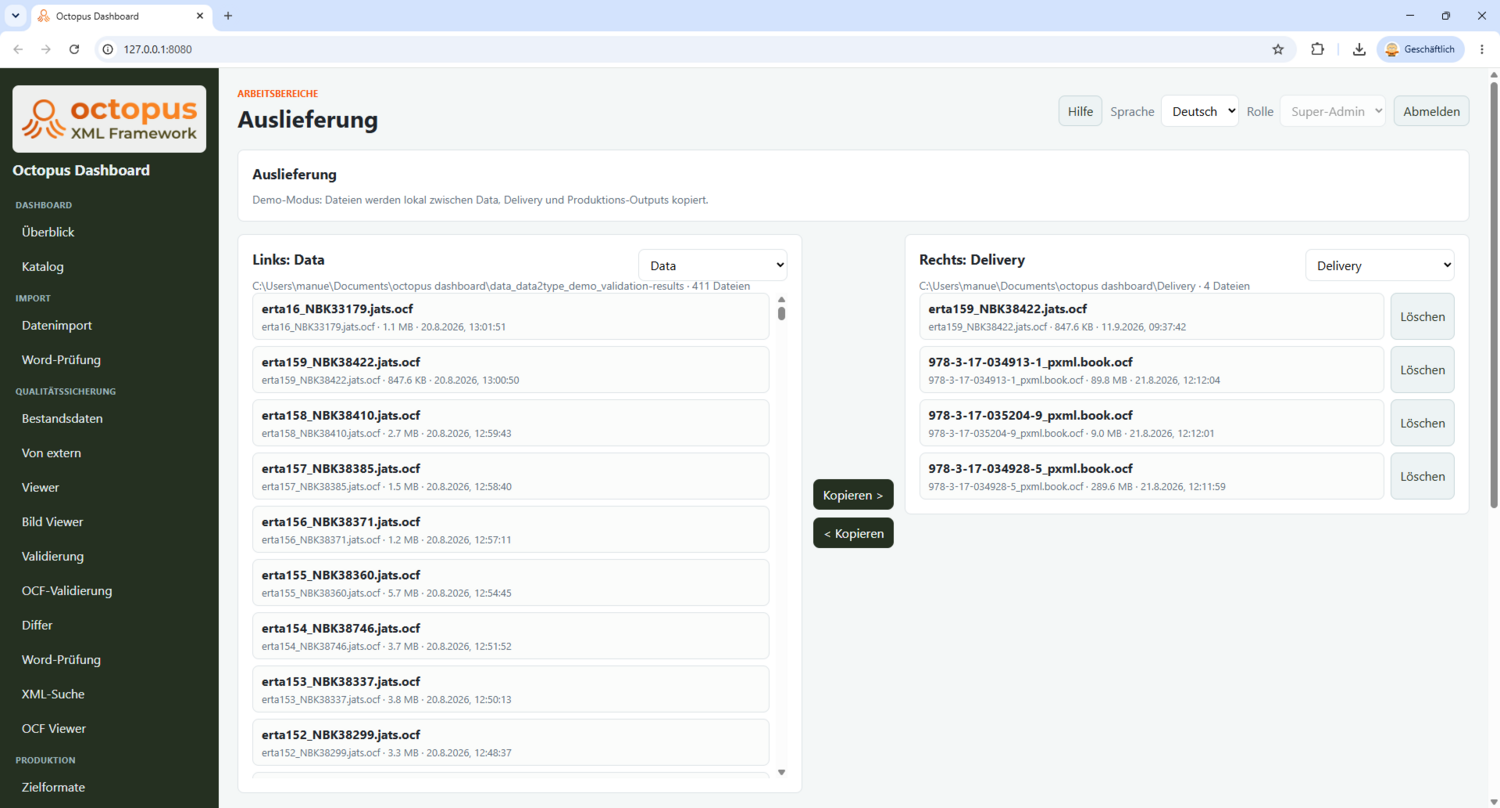Open the Rolle Super-Admin dropdown
This screenshot has height=808, width=1500.
coord(1332,111)
